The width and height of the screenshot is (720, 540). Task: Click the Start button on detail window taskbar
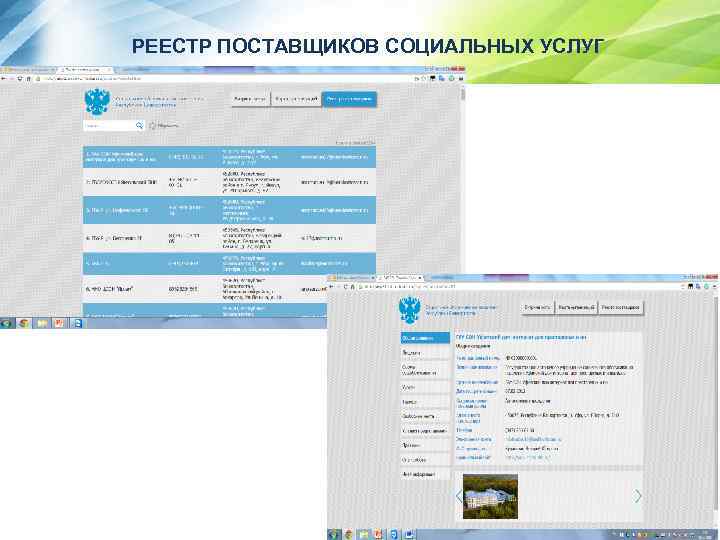(334, 534)
